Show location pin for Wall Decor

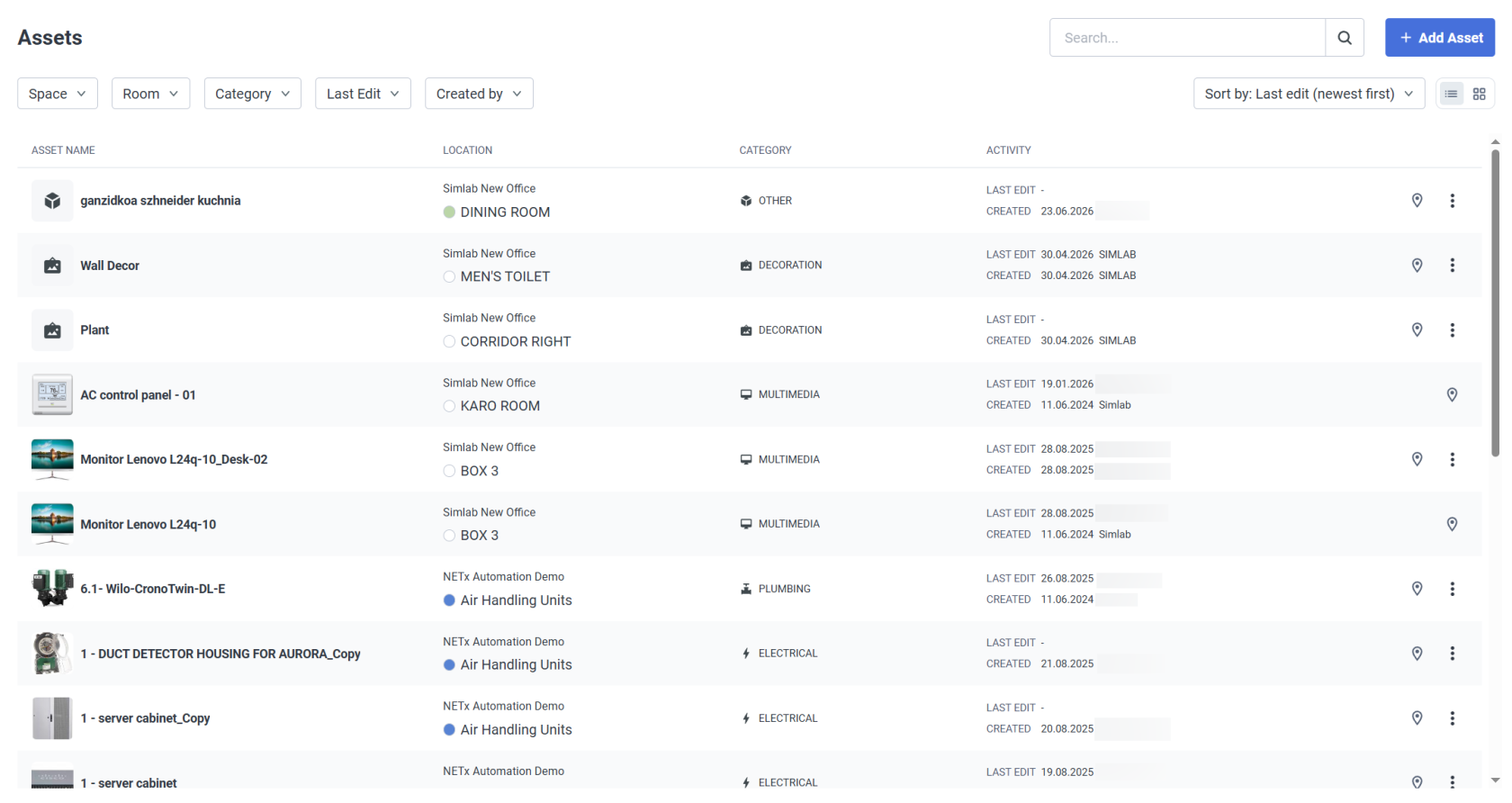coord(1417,266)
